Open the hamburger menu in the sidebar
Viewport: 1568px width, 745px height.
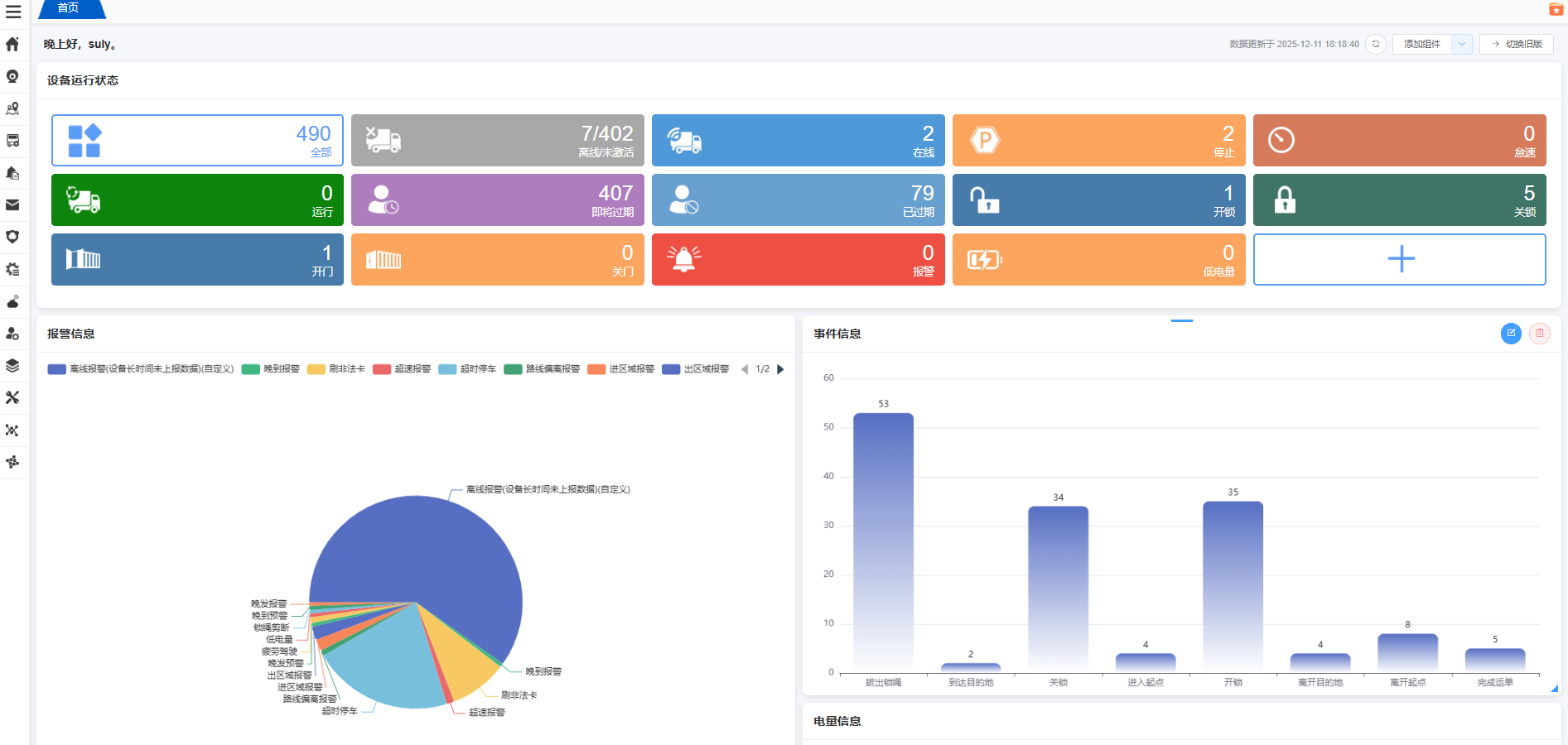(x=13, y=12)
